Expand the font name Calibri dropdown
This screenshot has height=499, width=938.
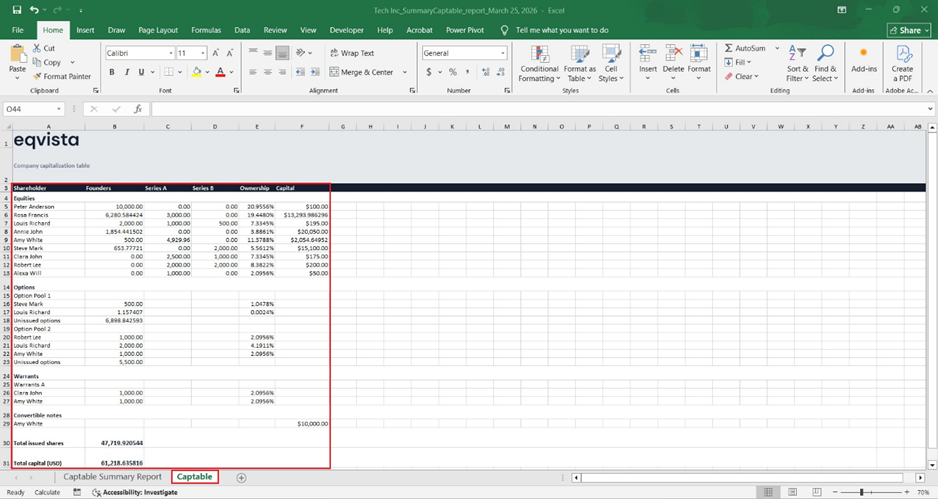[x=171, y=53]
